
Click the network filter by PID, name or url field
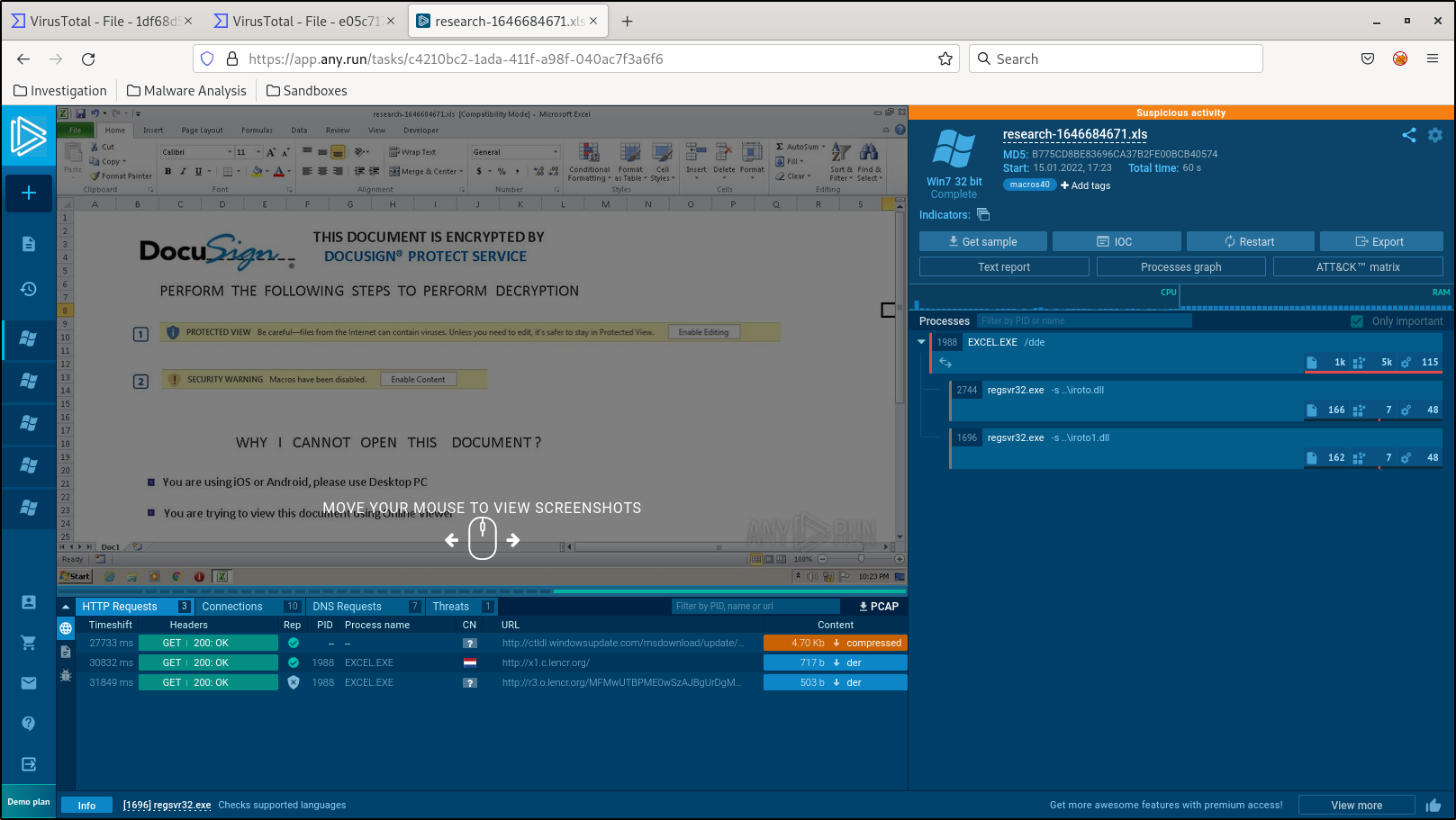pos(755,607)
